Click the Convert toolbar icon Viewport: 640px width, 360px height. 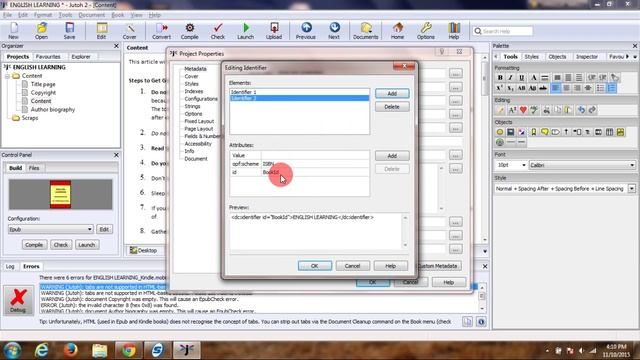click(x=161, y=31)
